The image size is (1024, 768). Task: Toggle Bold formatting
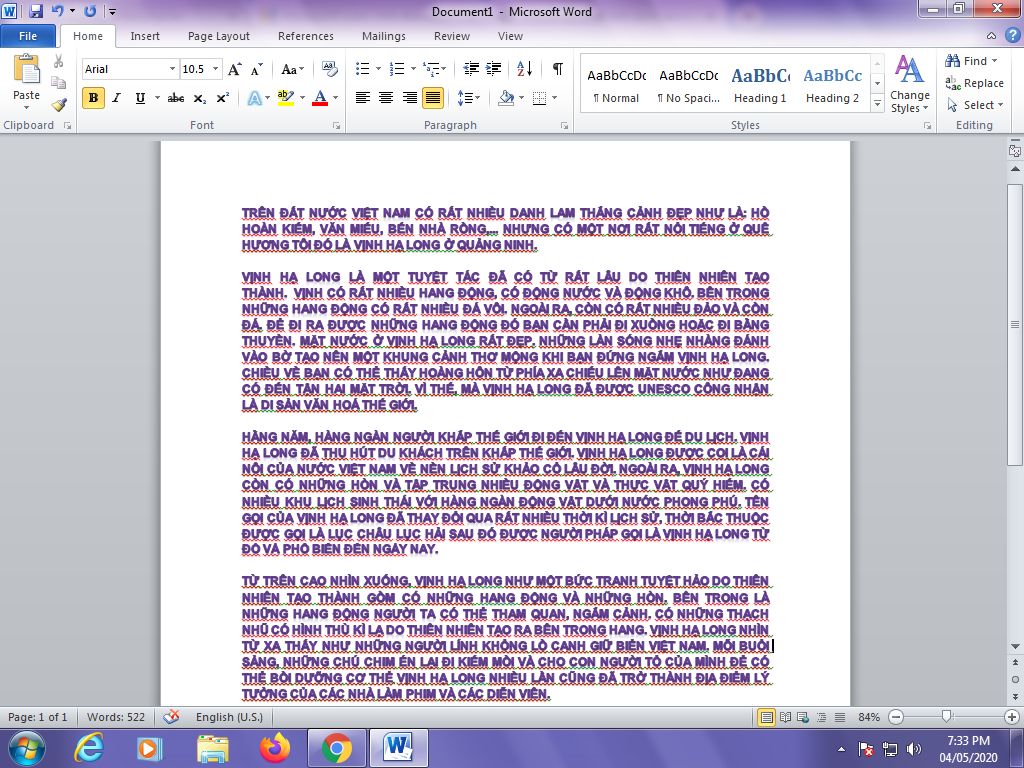click(x=93, y=98)
